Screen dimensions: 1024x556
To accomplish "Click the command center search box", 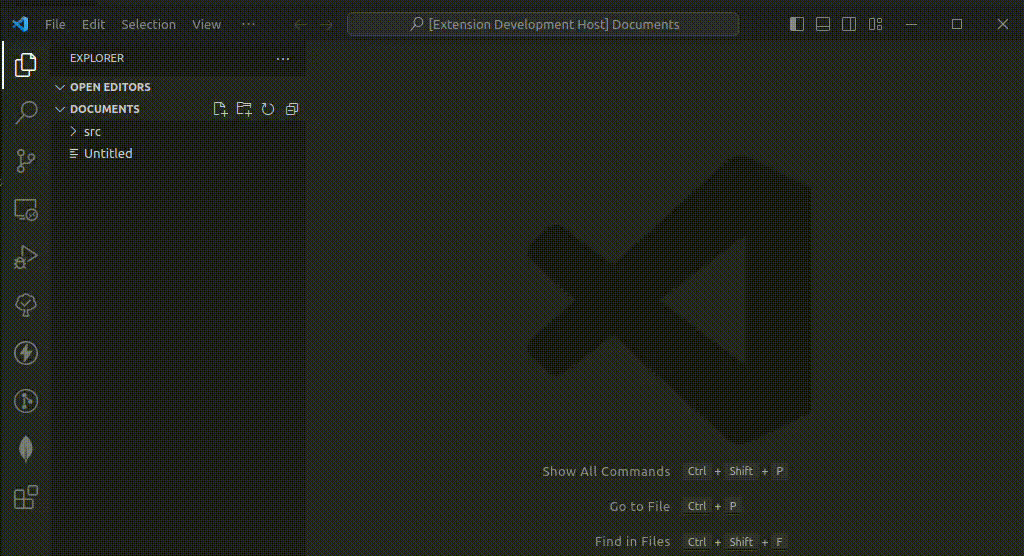I will pos(543,24).
